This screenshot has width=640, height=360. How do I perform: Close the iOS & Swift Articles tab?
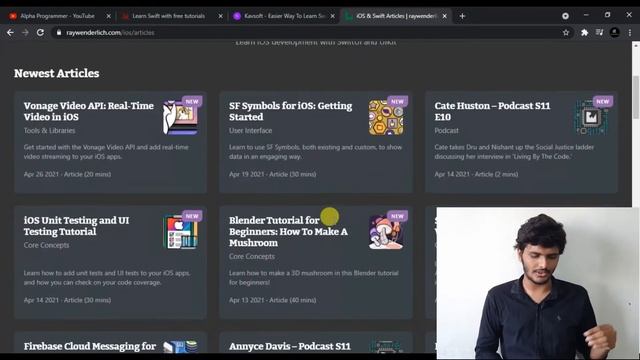click(444, 16)
